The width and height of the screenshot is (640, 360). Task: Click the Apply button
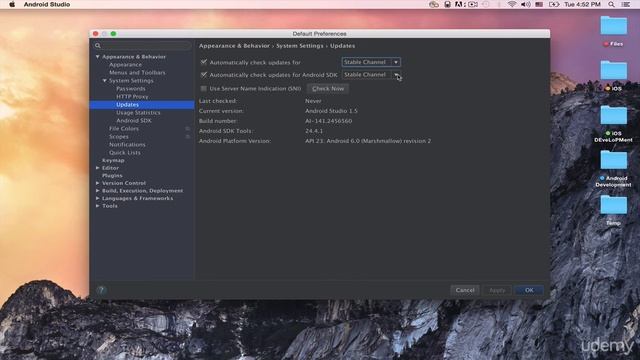coord(497,290)
